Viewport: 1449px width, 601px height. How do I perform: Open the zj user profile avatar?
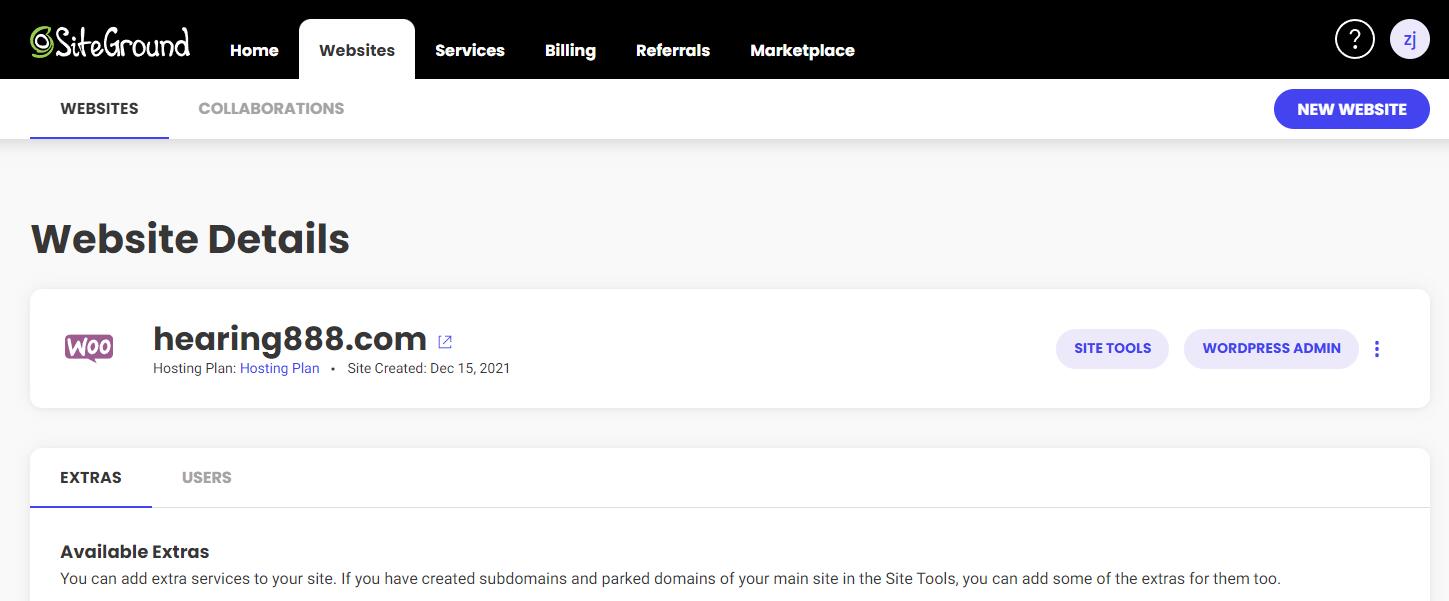pos(1410,40)
